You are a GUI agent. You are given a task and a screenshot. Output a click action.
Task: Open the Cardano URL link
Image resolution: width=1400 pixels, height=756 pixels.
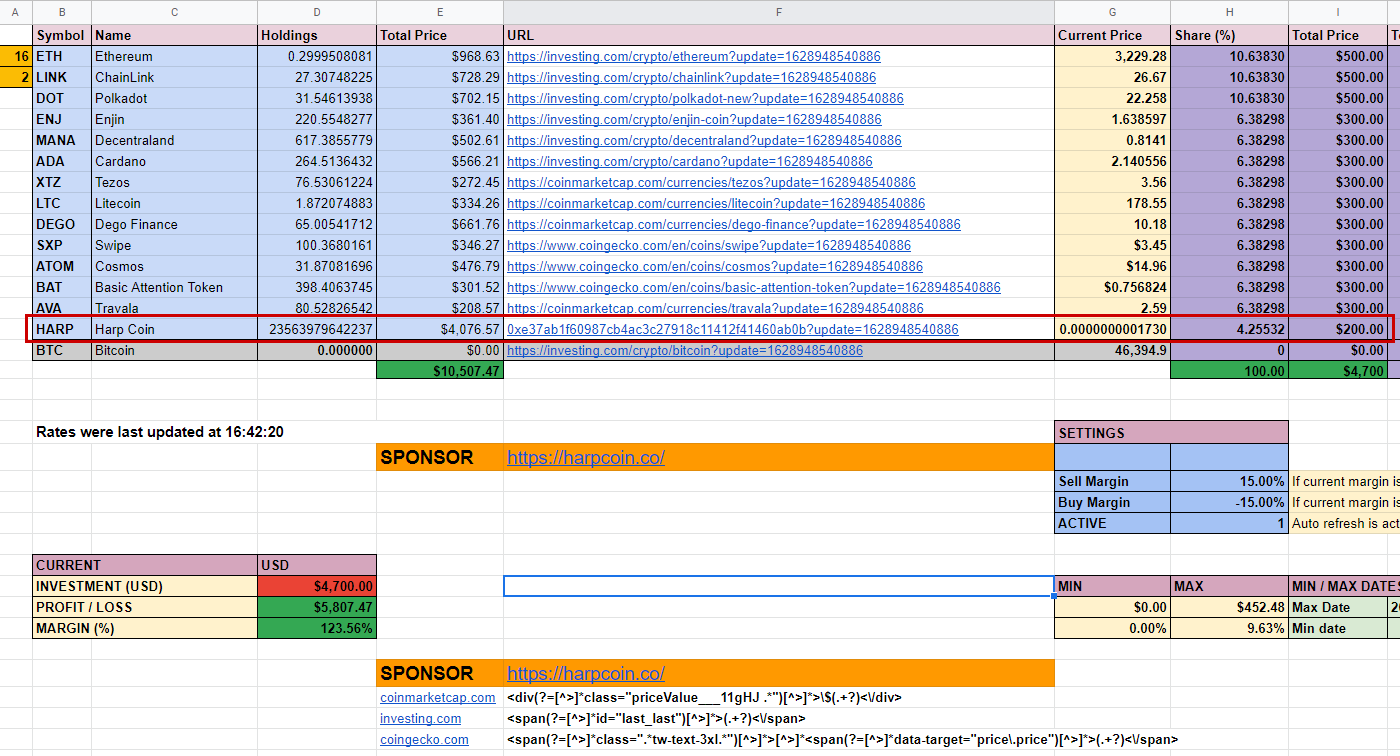click(690, 162)
